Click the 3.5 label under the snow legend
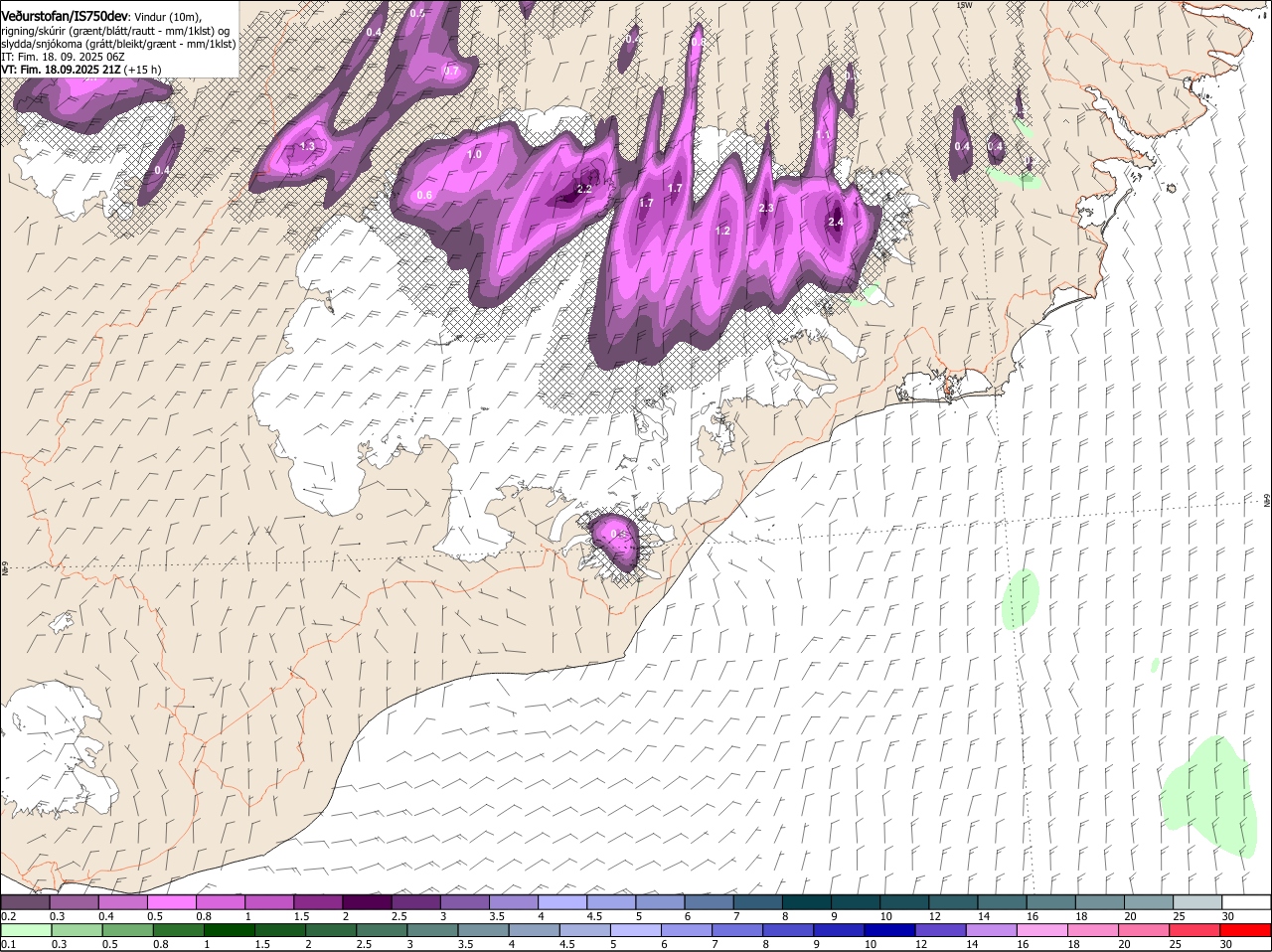This screenshot has width=1272, height=952. tap(497, 916)
